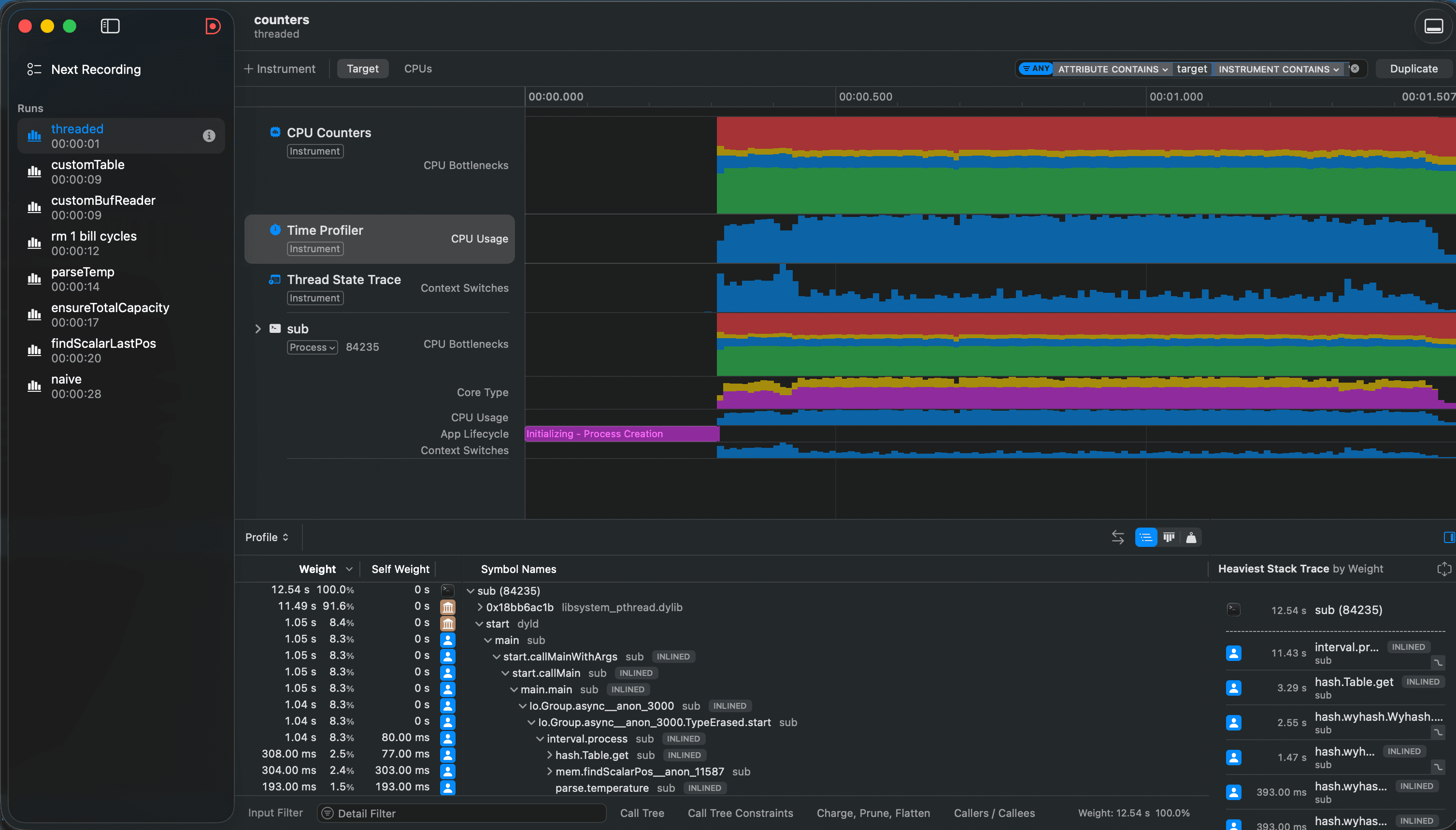This screenshot has height=830, width=1456.
Task: Click the Time Profiler instrument icon
Action: [x=275, y=230]
